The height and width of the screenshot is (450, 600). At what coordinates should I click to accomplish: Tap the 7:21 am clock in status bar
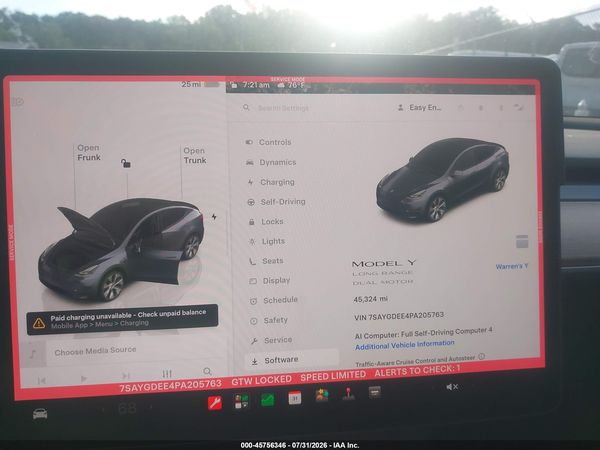256,85
